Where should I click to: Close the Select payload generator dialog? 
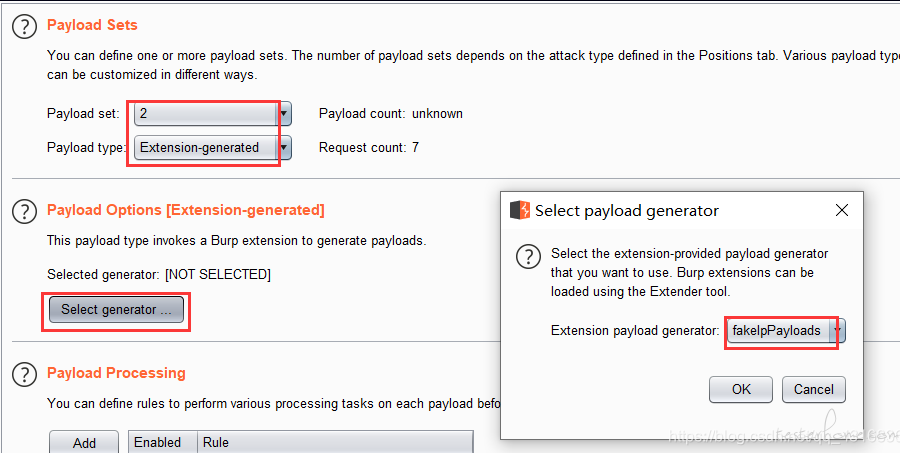pos(841,210)
